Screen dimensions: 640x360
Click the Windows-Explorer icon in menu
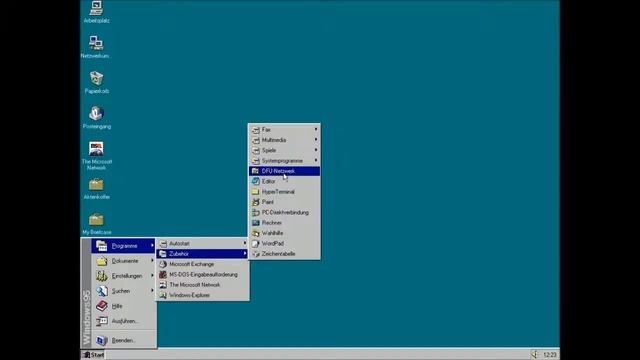click(x=163, y=295)
